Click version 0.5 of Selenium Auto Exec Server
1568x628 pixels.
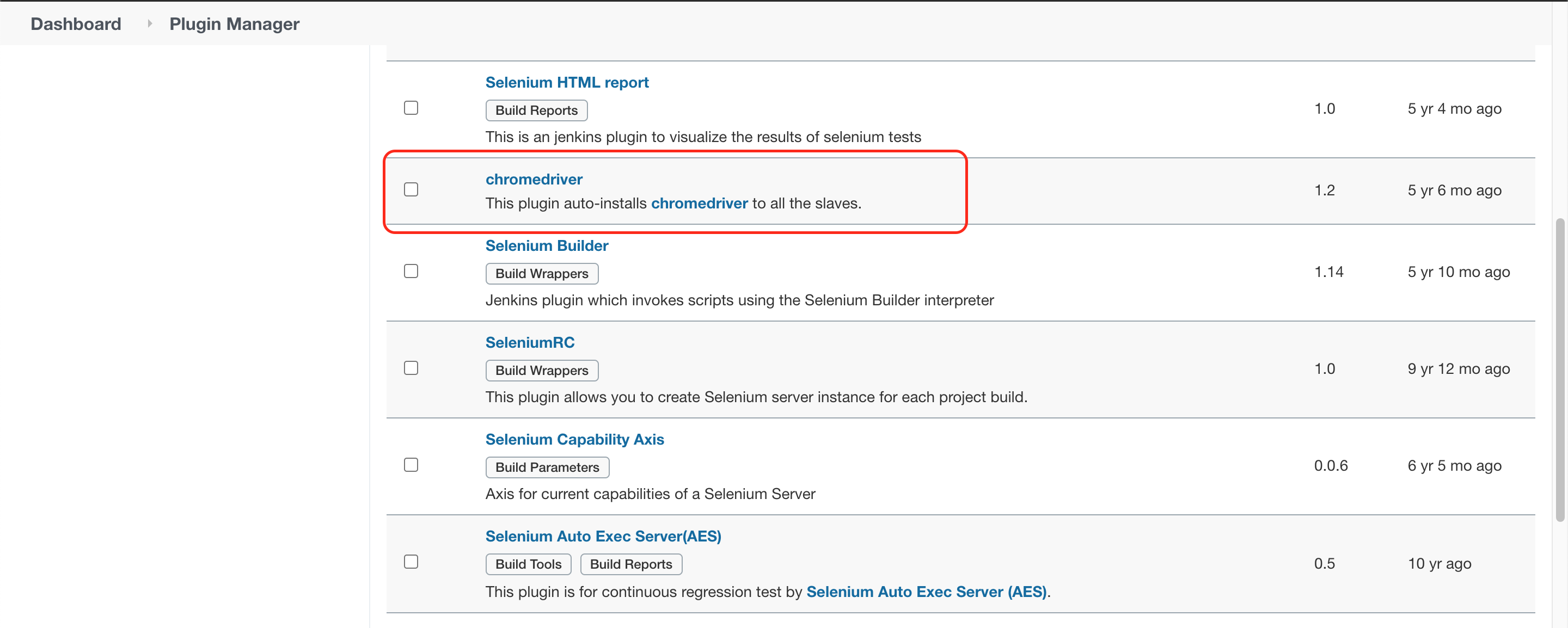[1324, 563]
